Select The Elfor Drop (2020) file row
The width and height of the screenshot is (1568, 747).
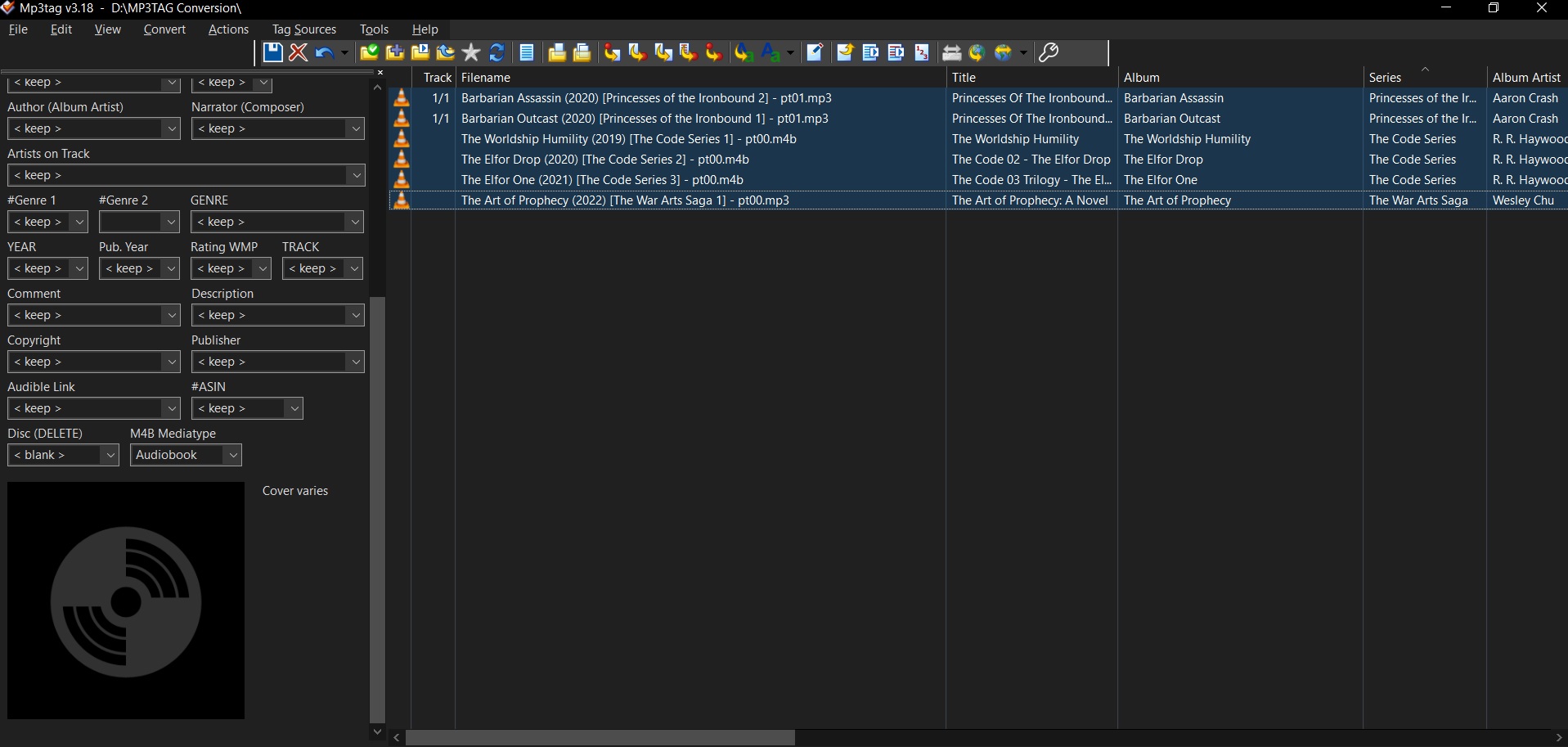tap(977, 160)
